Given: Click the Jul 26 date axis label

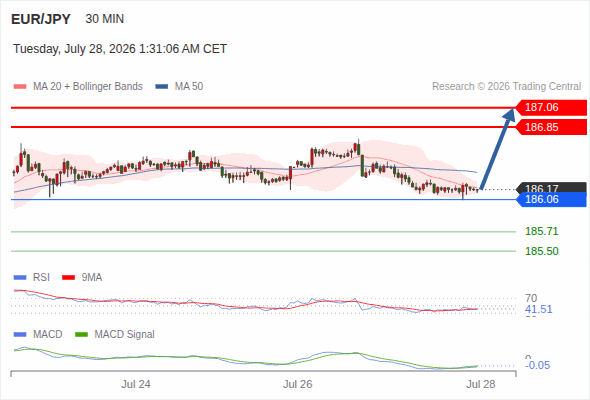Looking at the screenshot, I should click(x=297, y=384).
